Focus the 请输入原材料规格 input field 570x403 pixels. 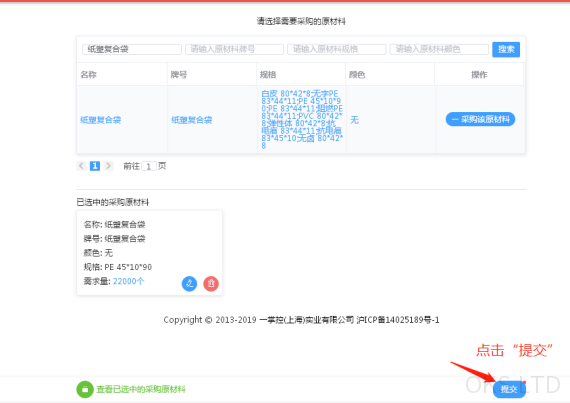(336, 49)
